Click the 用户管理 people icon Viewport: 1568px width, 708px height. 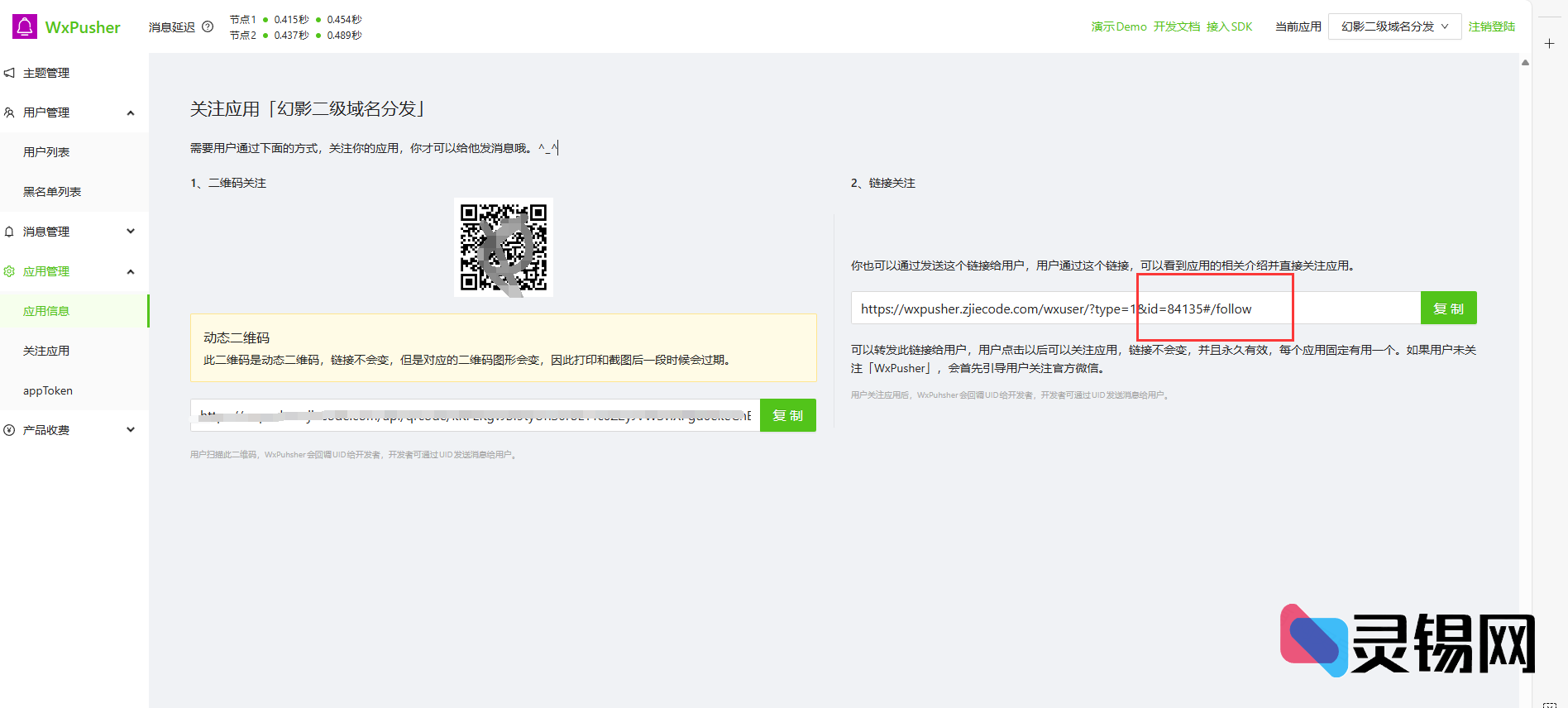(9, 112)
